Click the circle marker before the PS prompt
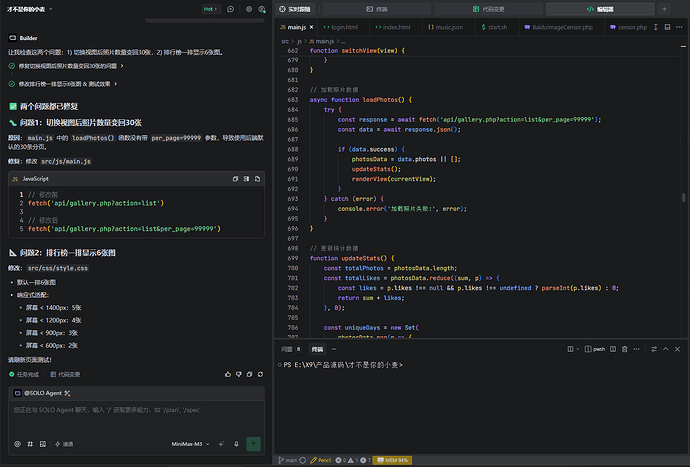Image resolution: width=690 pixels, height=467 pixels. [280, 365]
